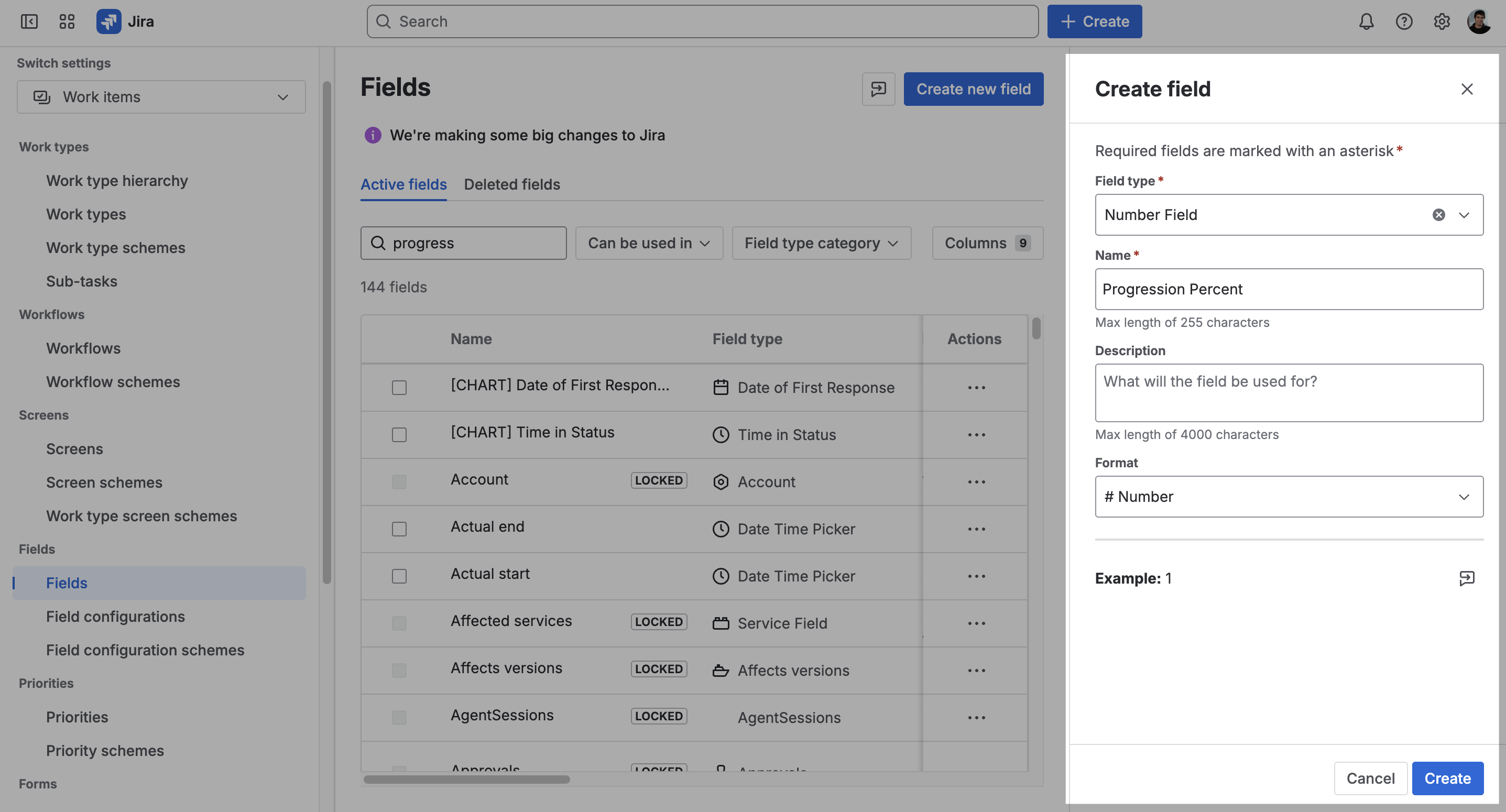This screenshot has height=812, width=1506.
Task: Open actions menu for AgentSessions row
Action: (976, 718)
